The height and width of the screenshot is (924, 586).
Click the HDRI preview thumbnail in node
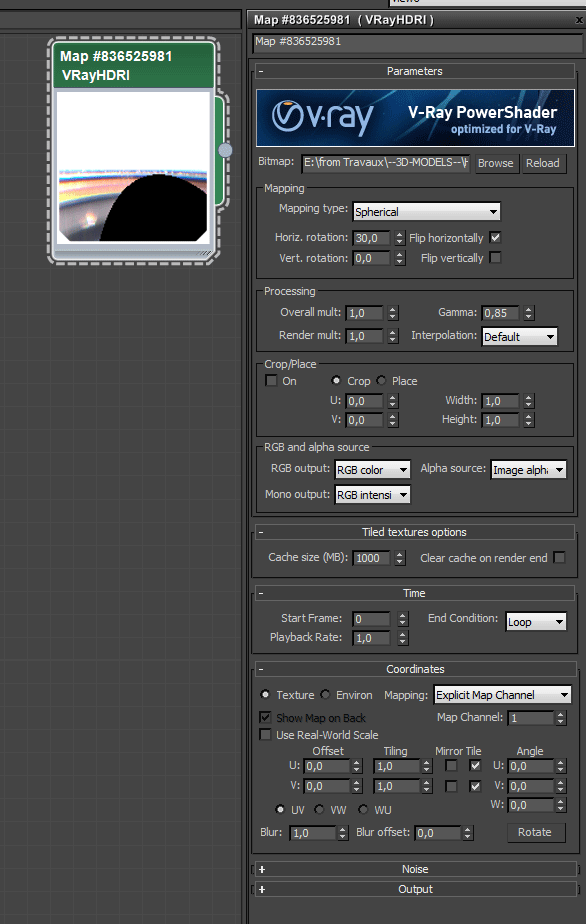tap(133, 166)
